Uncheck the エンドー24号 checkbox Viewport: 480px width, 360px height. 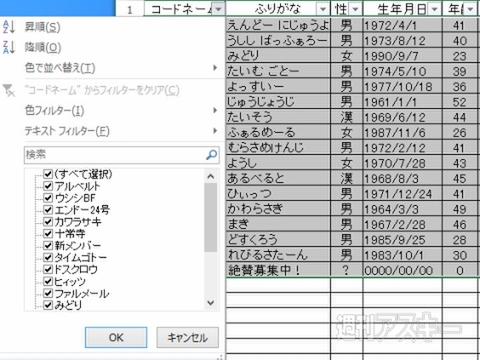(x=48, y=210)
